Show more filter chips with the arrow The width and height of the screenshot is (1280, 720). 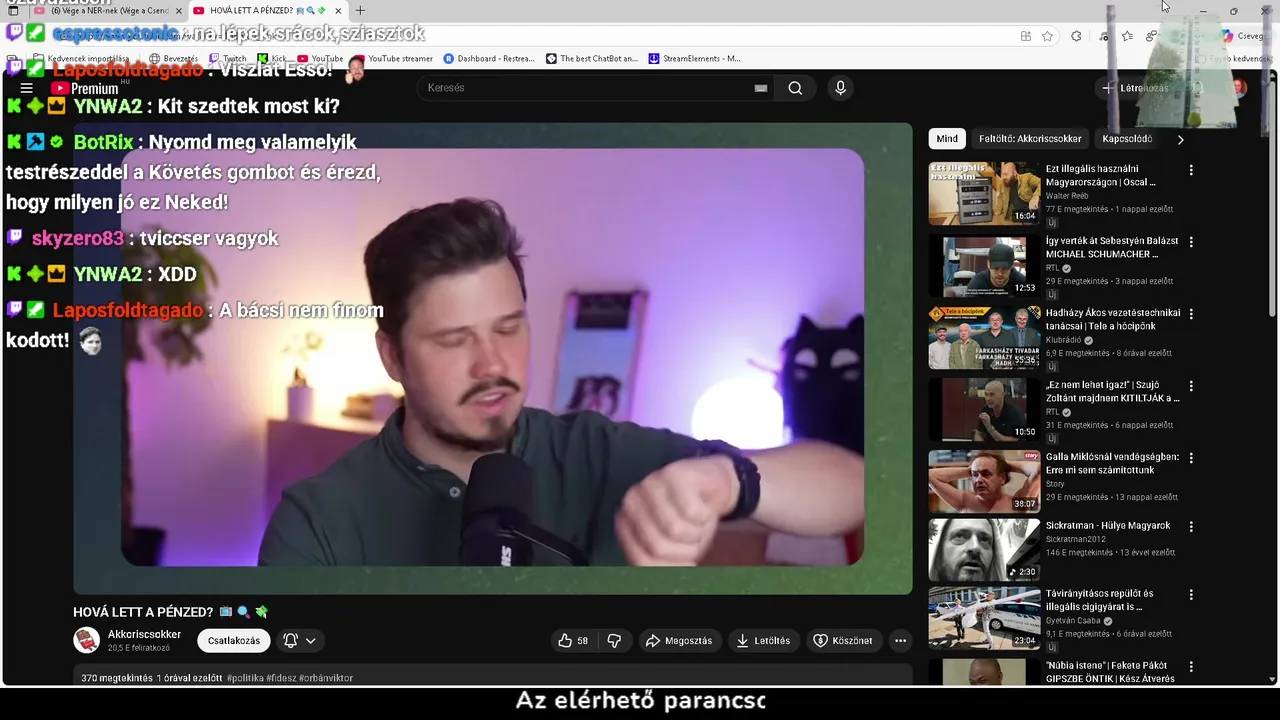(x=1180, y=139)
